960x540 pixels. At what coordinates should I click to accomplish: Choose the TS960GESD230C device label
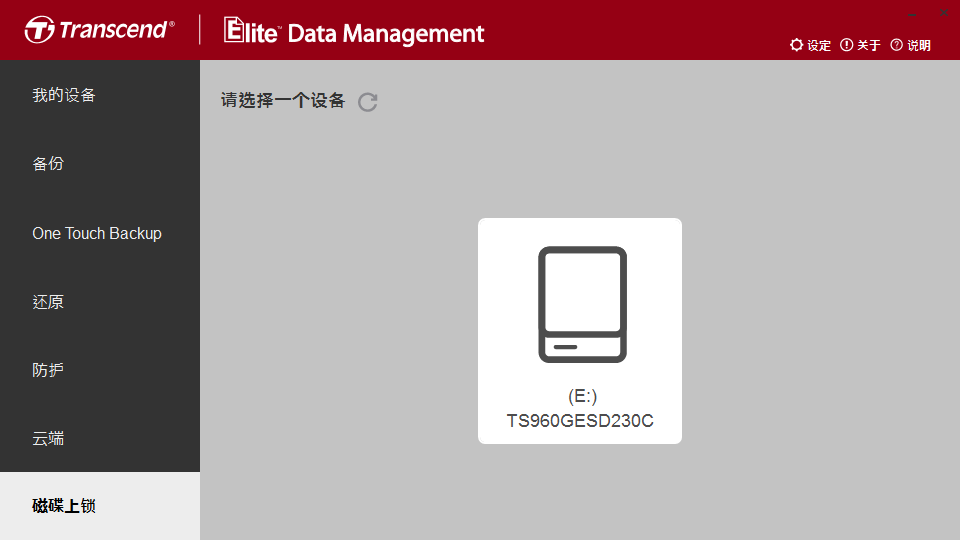[580, 421]
